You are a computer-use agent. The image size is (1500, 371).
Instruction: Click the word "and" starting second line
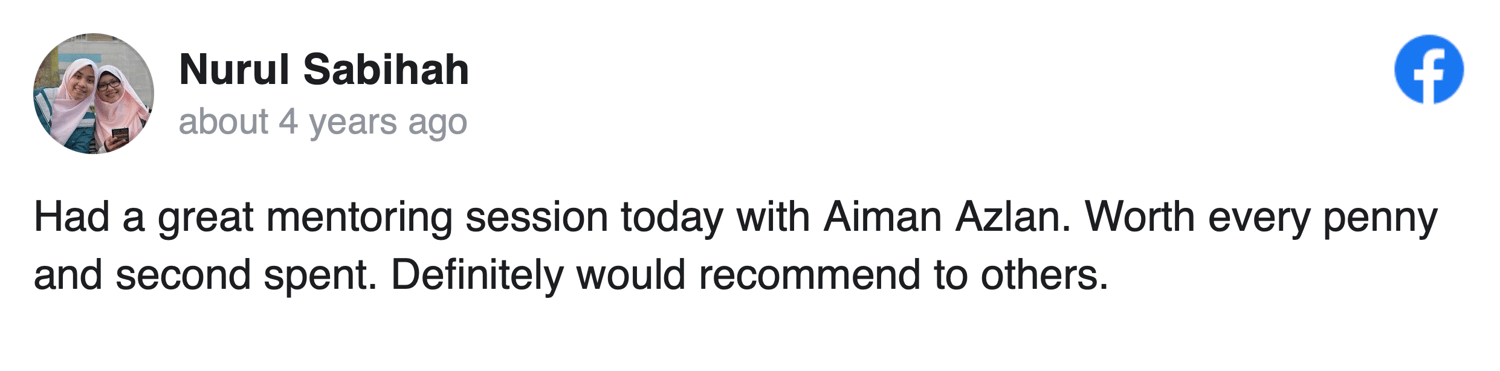click(68, 275)
